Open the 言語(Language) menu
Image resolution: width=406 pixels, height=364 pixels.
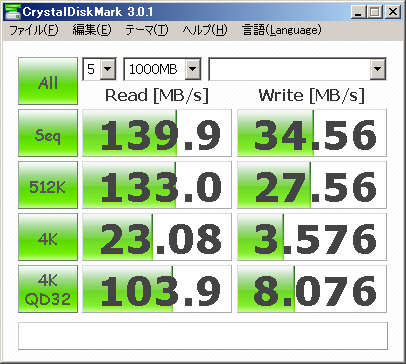282,30
